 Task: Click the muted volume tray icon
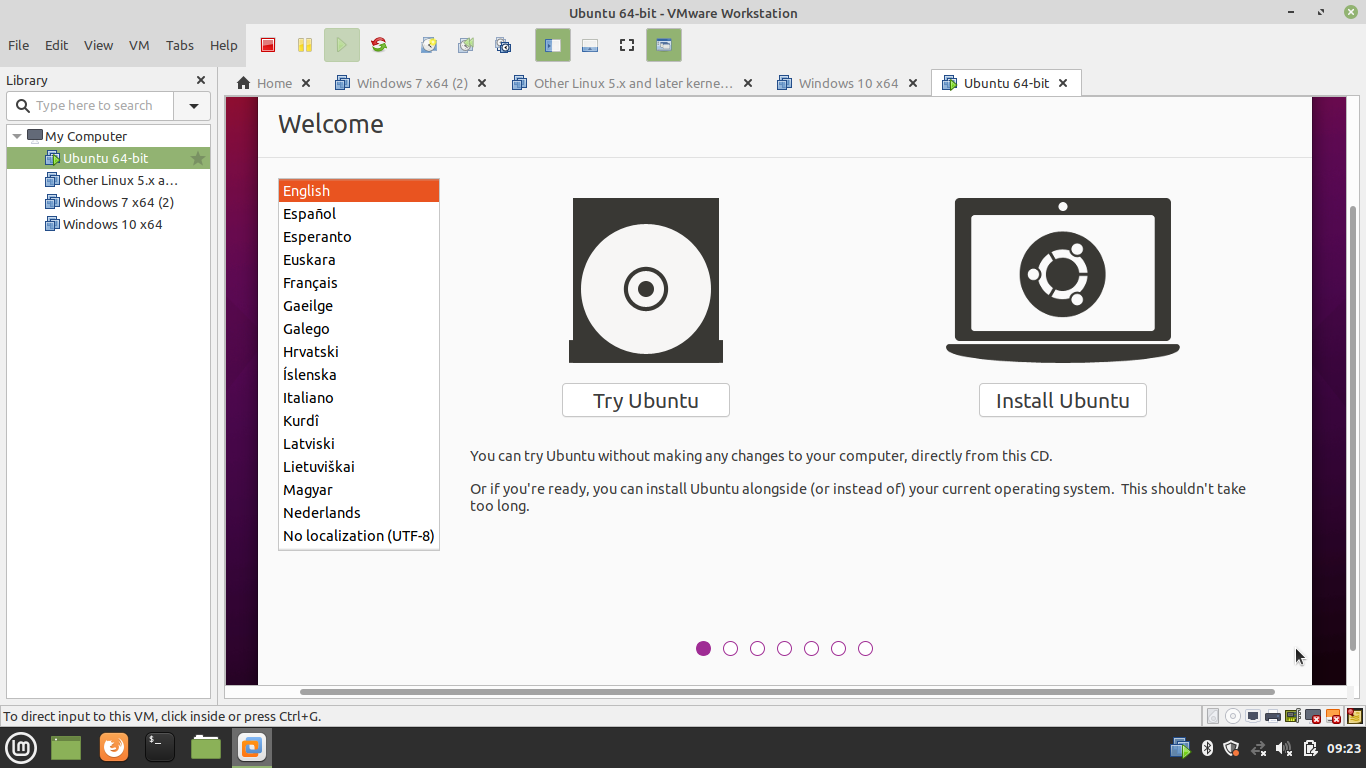[1285, 748]
